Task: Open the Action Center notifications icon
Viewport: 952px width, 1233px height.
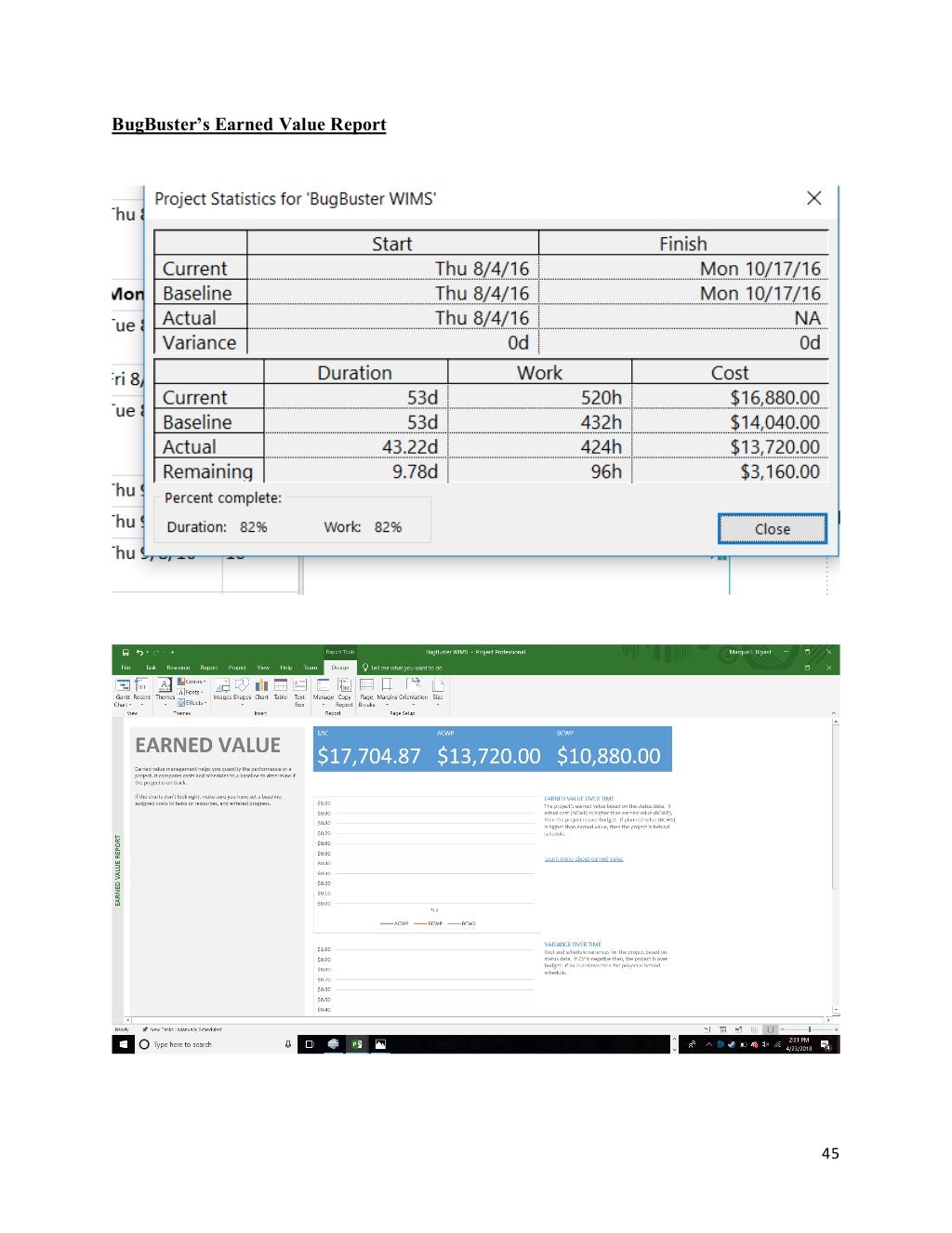Action: coord(825,1045)
